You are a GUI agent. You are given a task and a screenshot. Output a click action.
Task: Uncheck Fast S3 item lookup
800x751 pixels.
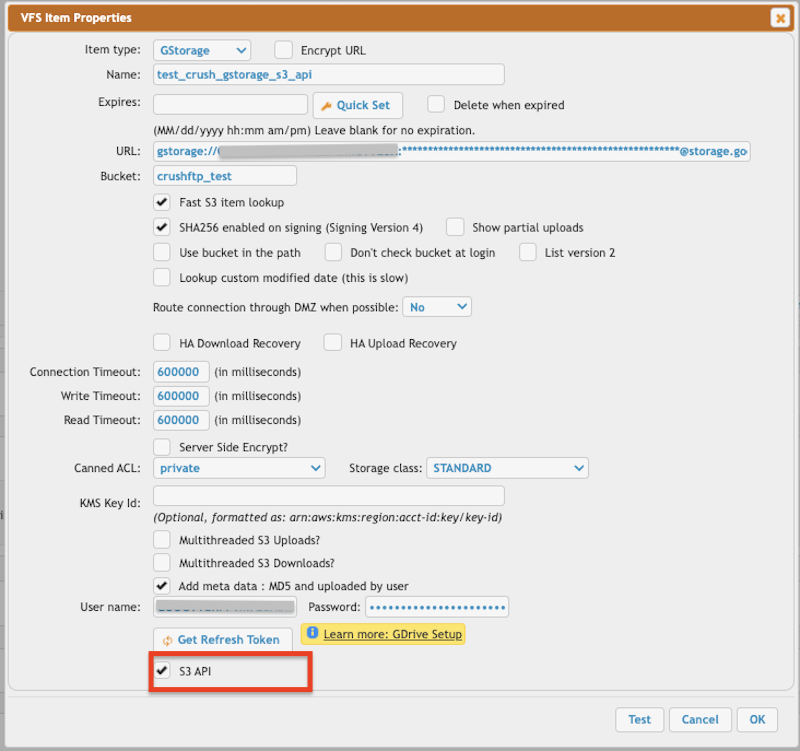(x=162, y=202)
